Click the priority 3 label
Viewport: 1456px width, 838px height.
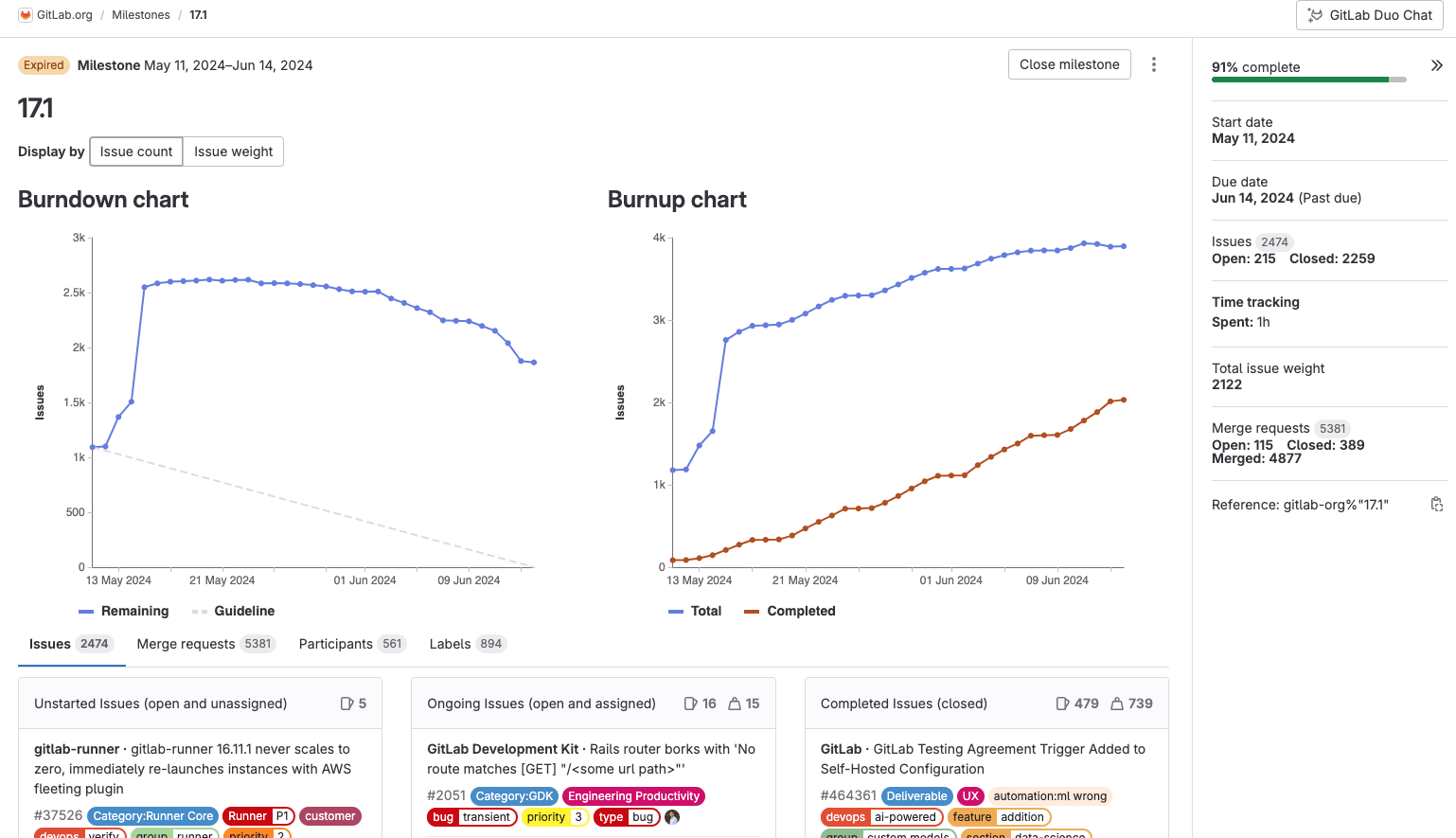[x=556, y=817]
